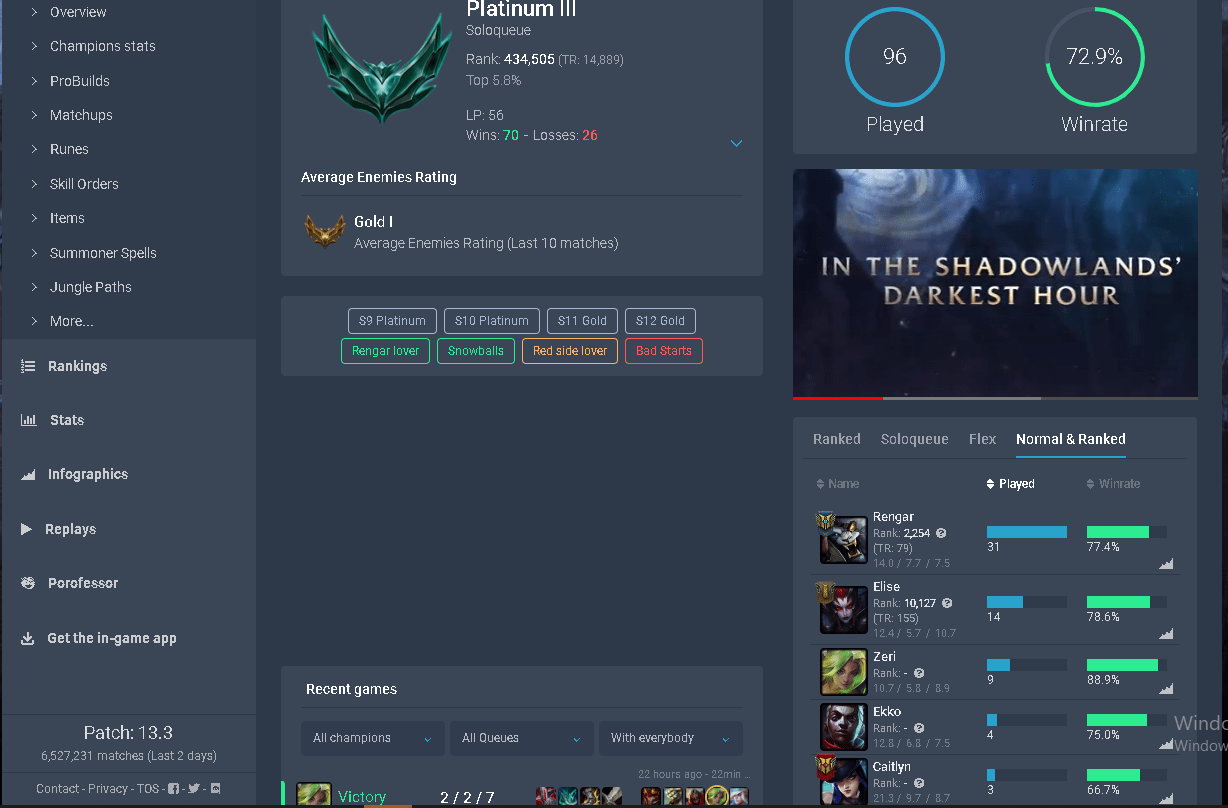The width and height of the screenshot is (1228, 808).
Task: Open the Discord icon in footer
Action: pyautogui.click(x=215, y=789)
